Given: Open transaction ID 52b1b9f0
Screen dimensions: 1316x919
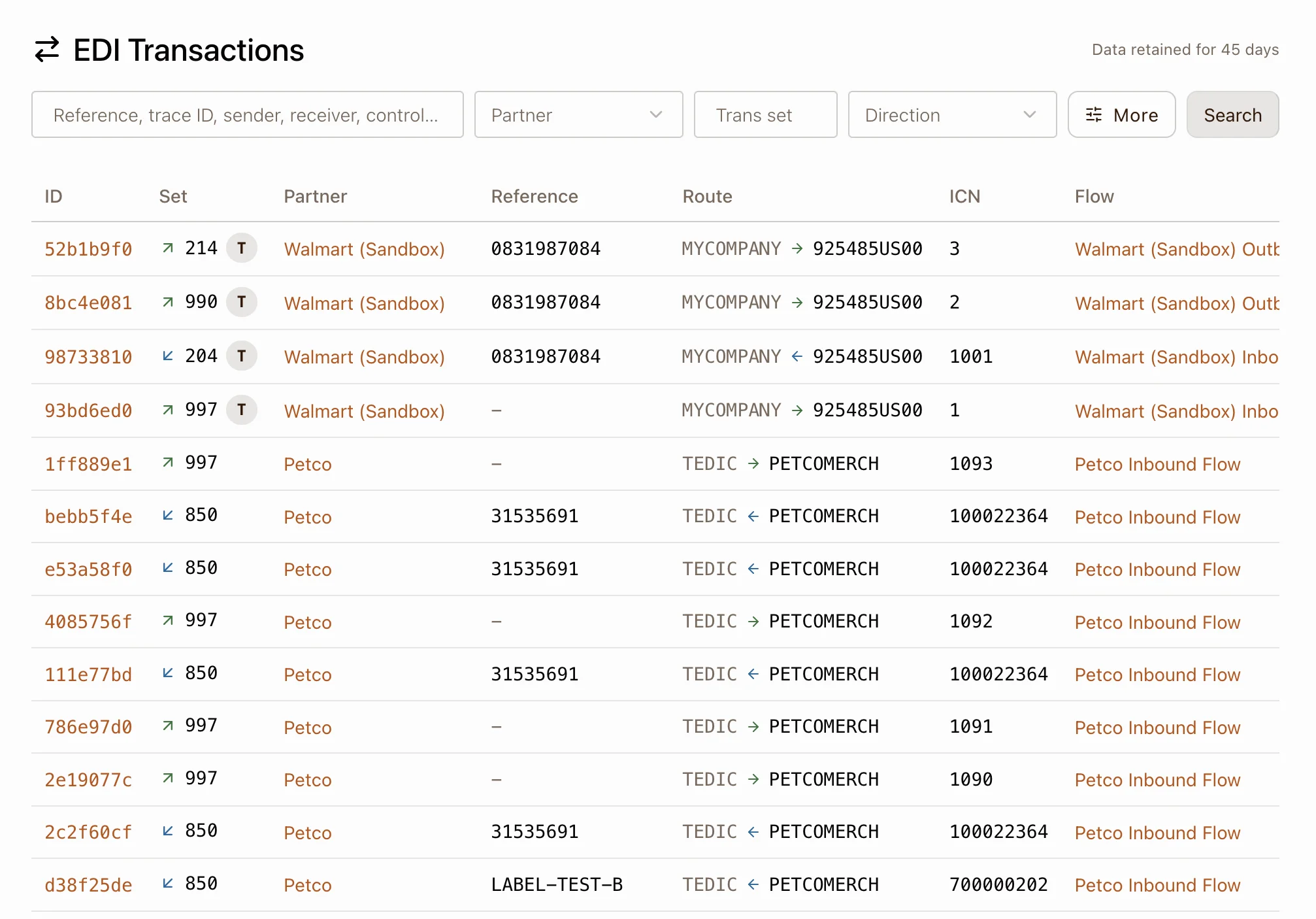Looking at the screenshot, I should pyautogui.click(x=88, y=249).
